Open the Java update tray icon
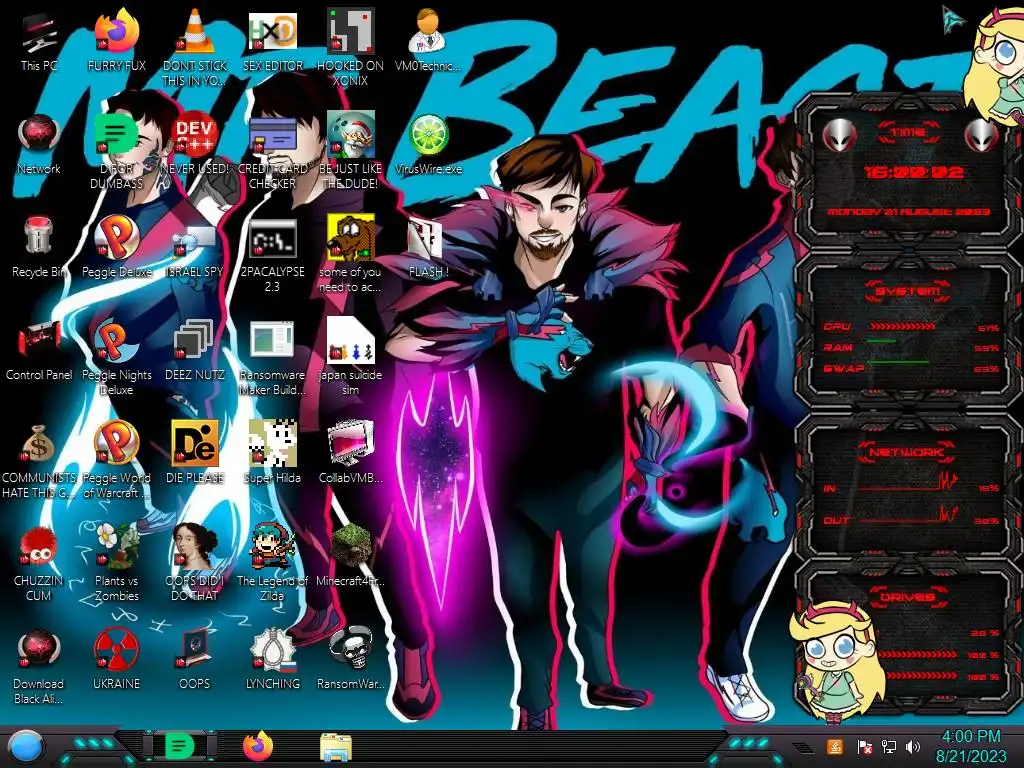 tap(834, 746)
